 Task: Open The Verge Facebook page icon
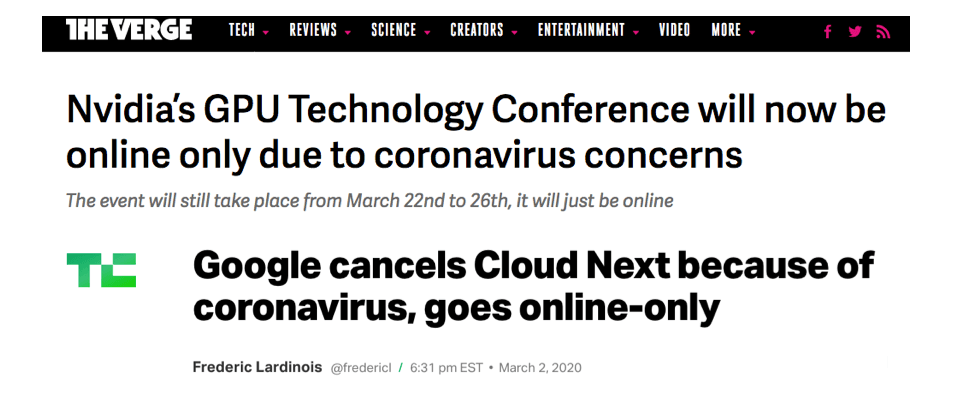(x=827, y=32)
